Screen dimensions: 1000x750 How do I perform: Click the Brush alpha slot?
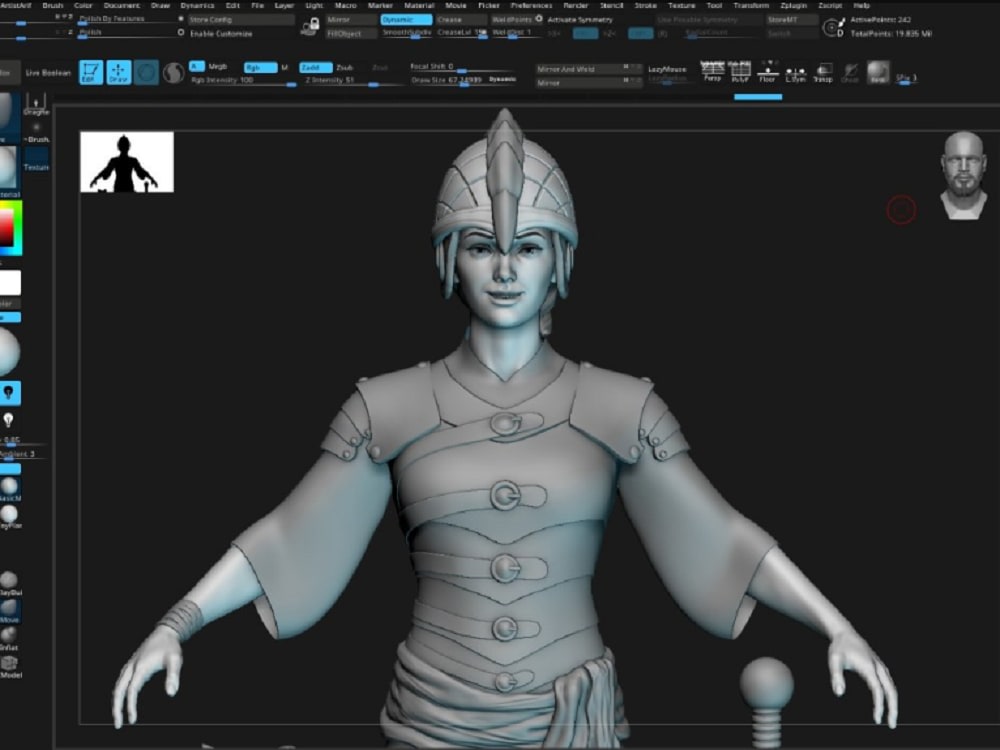36,131
